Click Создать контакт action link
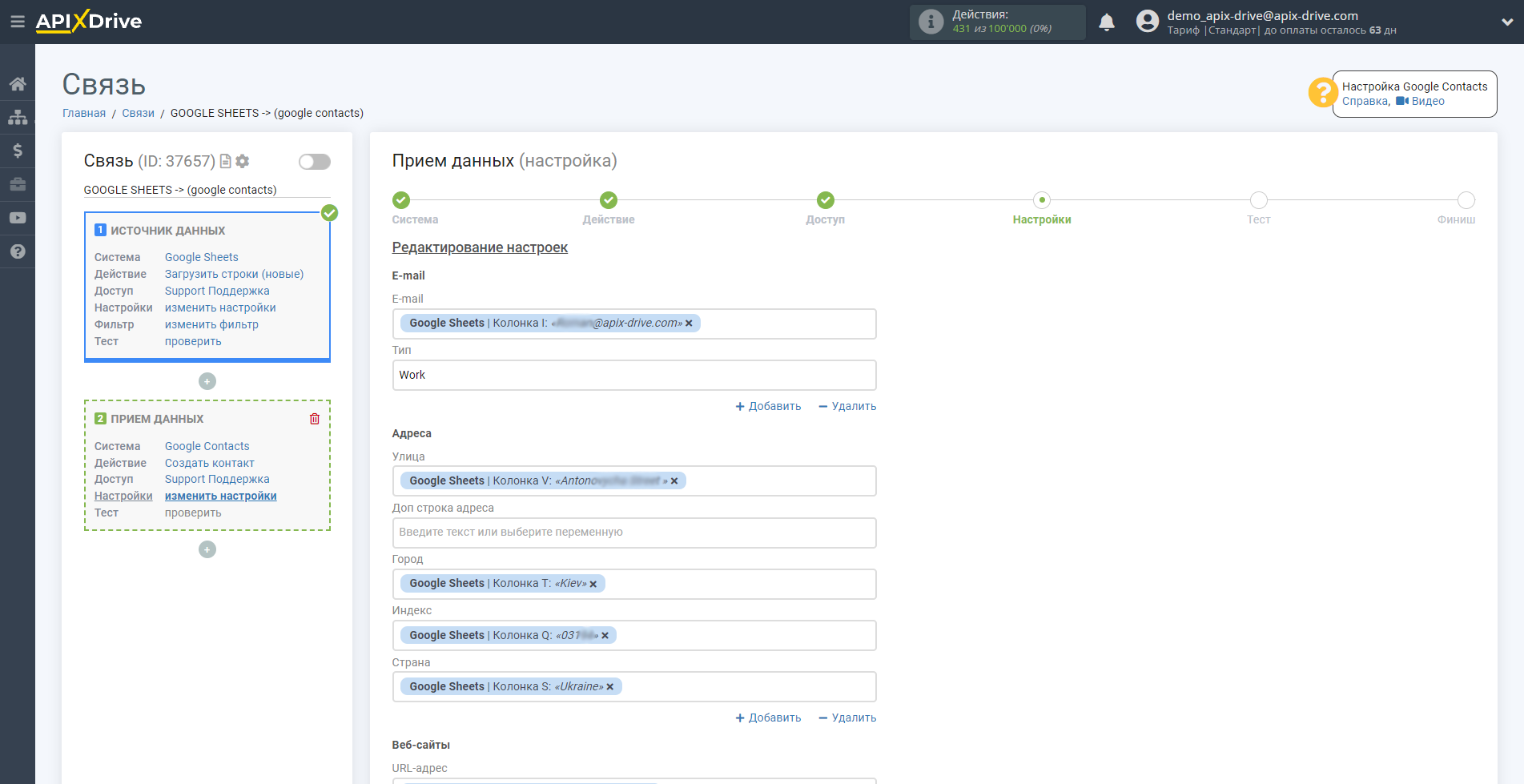1524x784 pixels. tap(210, 464)
